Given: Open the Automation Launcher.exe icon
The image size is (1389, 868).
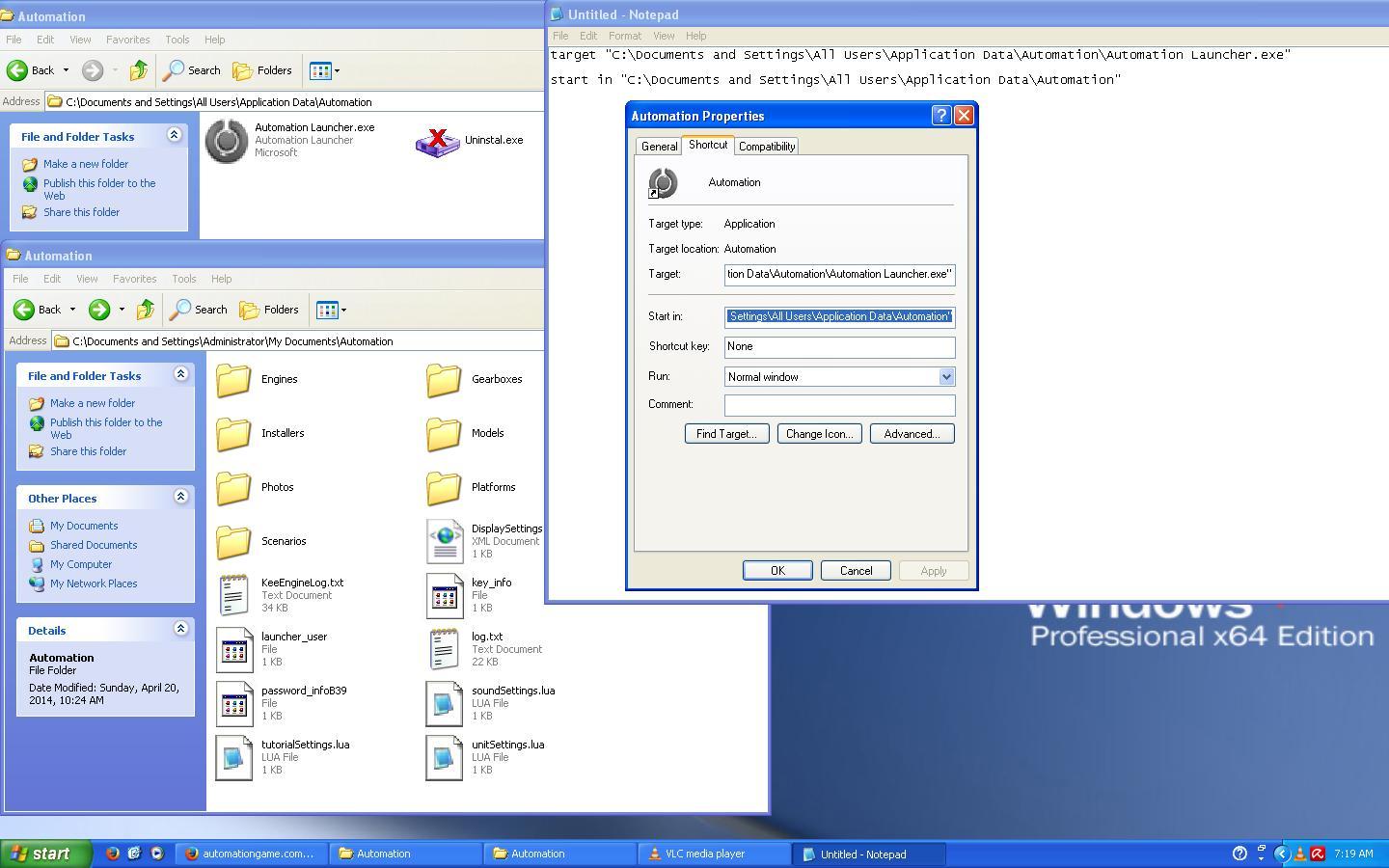Looking at the screenshot, I should click(x=227, y=141).
